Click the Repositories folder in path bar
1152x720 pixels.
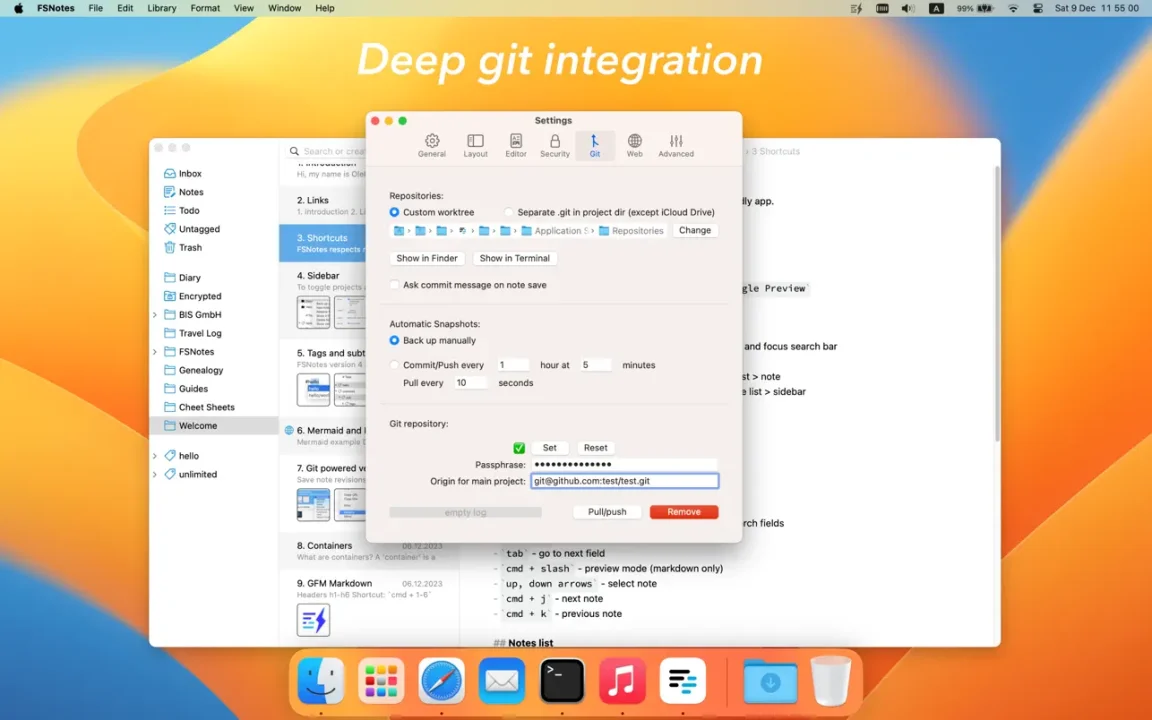631,231
